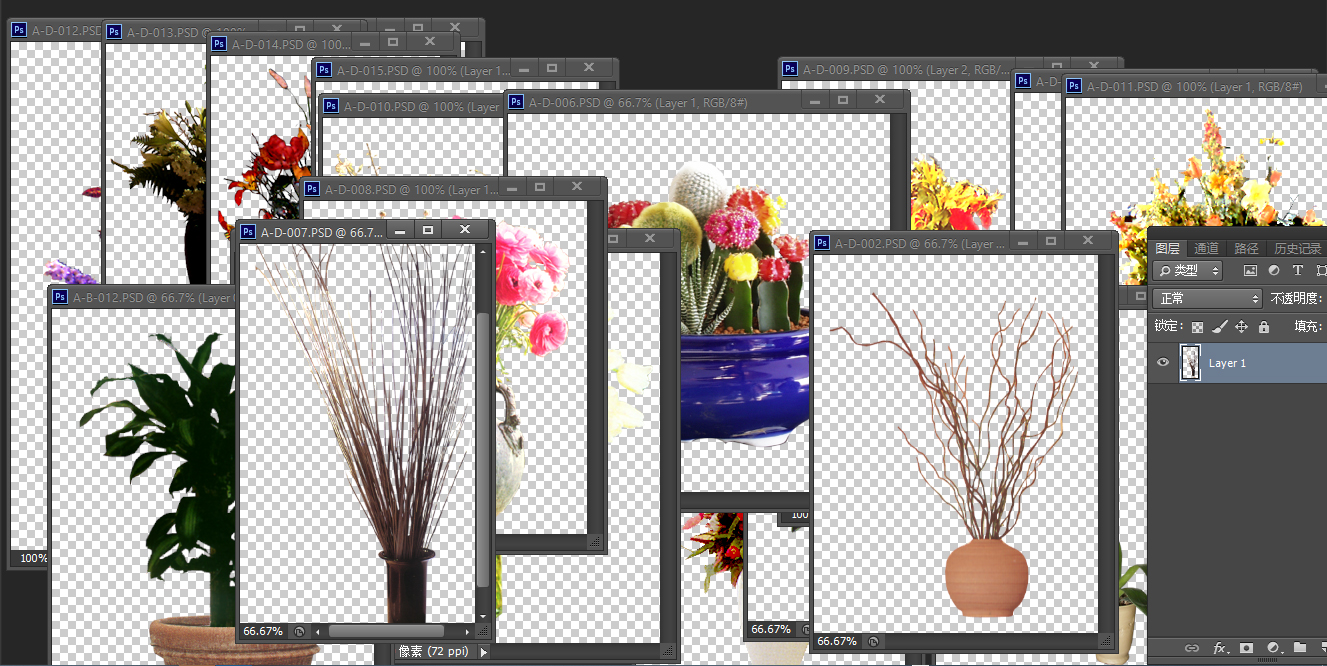Add a layer mask icon
Viewport: 1327px width, 666px height.
click(1246, 648)
